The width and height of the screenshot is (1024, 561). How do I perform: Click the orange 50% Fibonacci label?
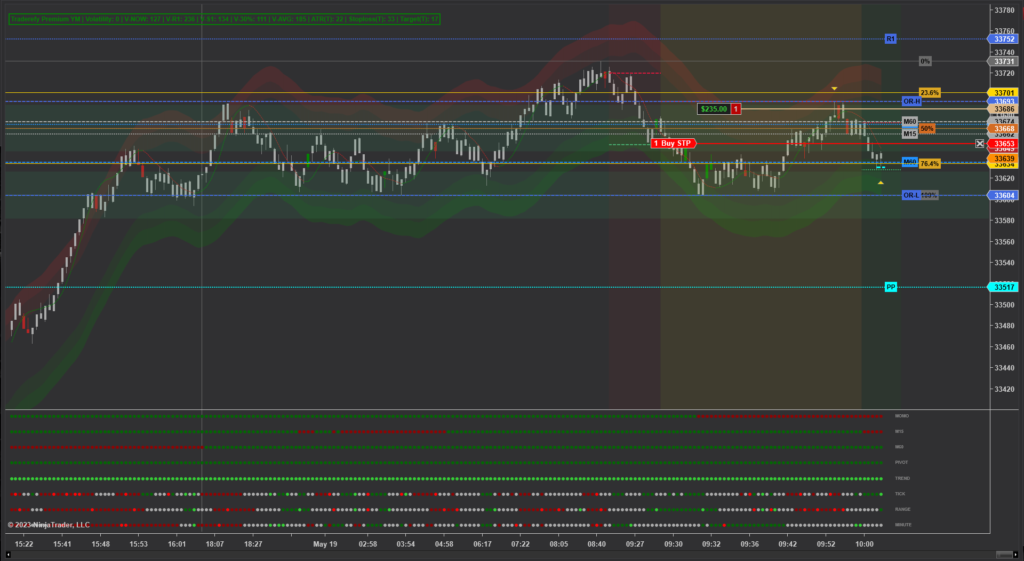tap(927, 129)
